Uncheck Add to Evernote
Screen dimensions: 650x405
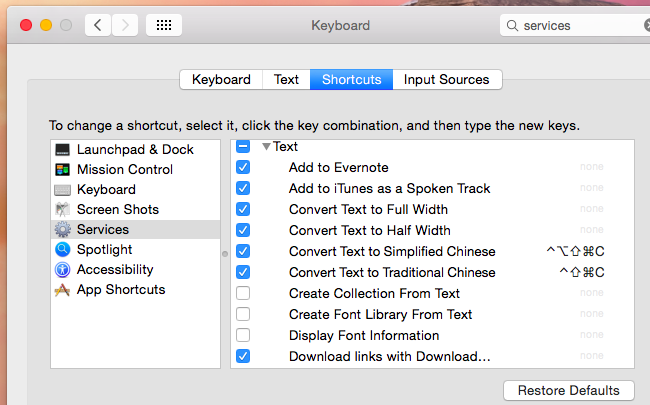(243, 167)
